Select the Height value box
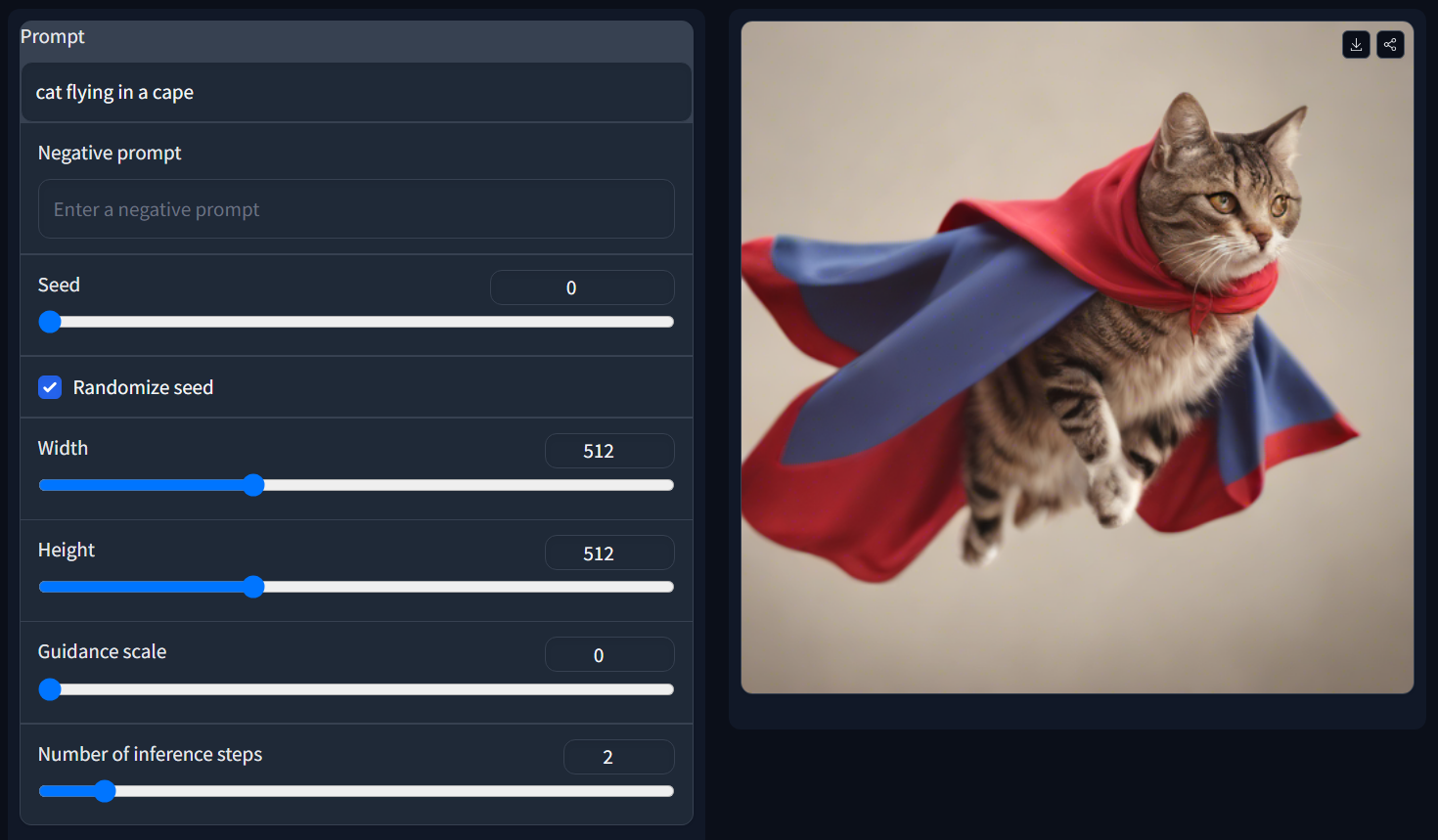The width and height of the screenshot is (1438, 840). (609, 553)
